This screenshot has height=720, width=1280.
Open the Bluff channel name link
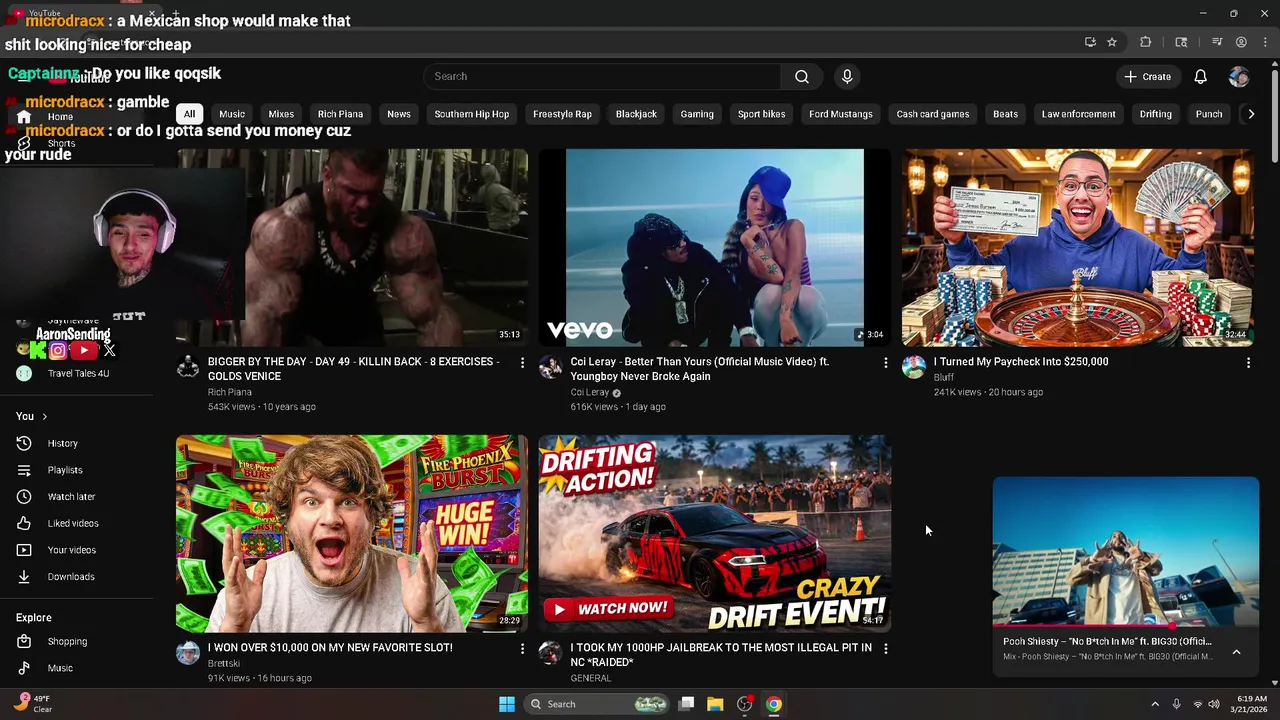[944, 378]
